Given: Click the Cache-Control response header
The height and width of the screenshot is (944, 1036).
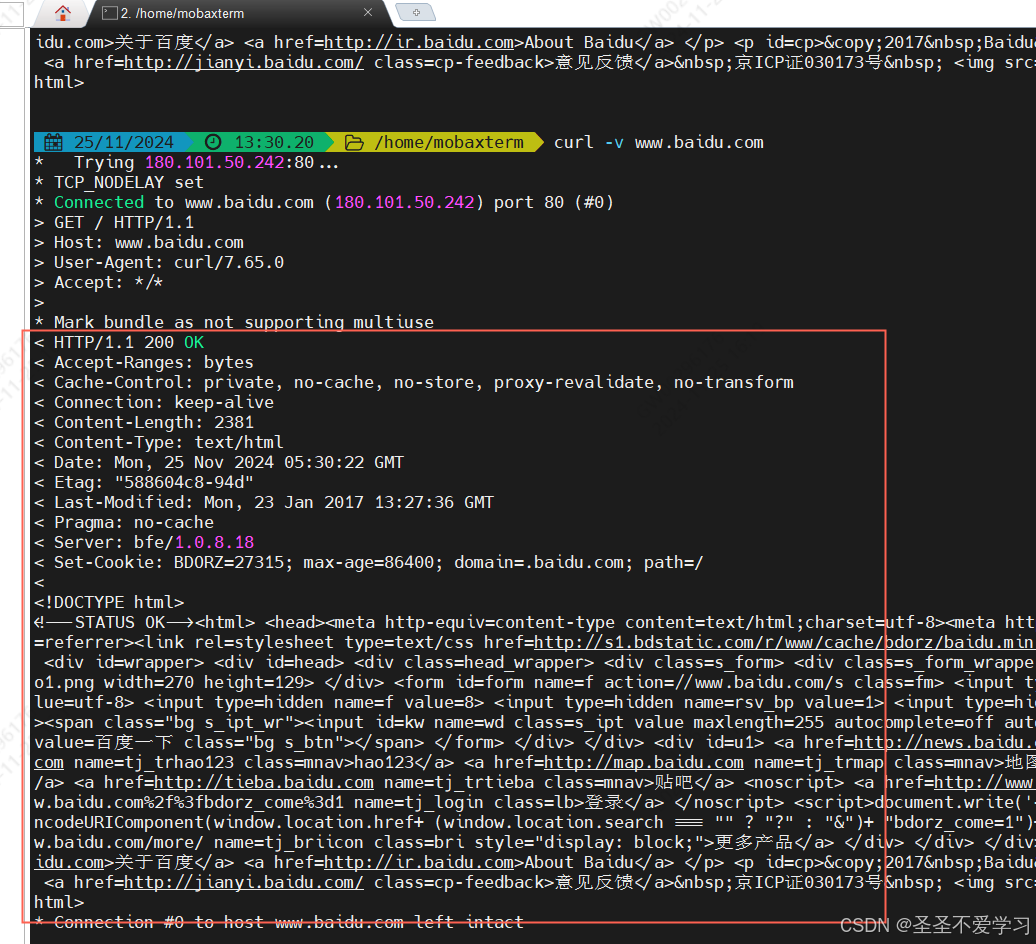Looking at the screenshot, I should click(x=424, y=382).
